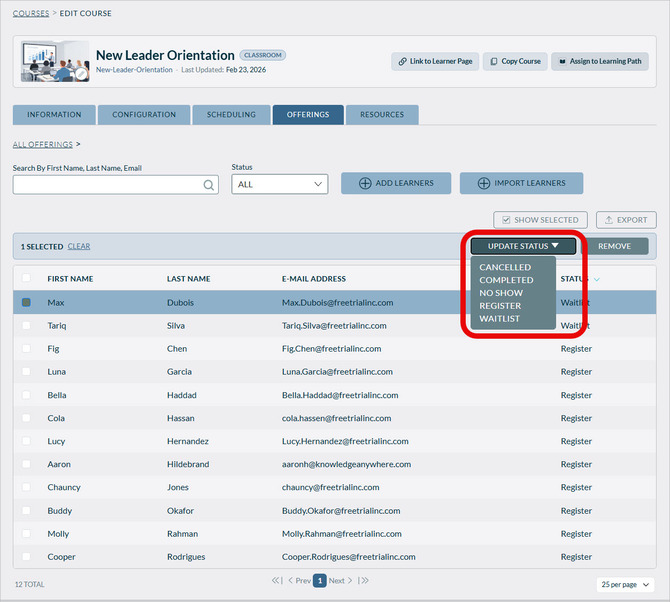Click the course thumbnail image
This screenshot has width=670, height=602.
(55, 62)
